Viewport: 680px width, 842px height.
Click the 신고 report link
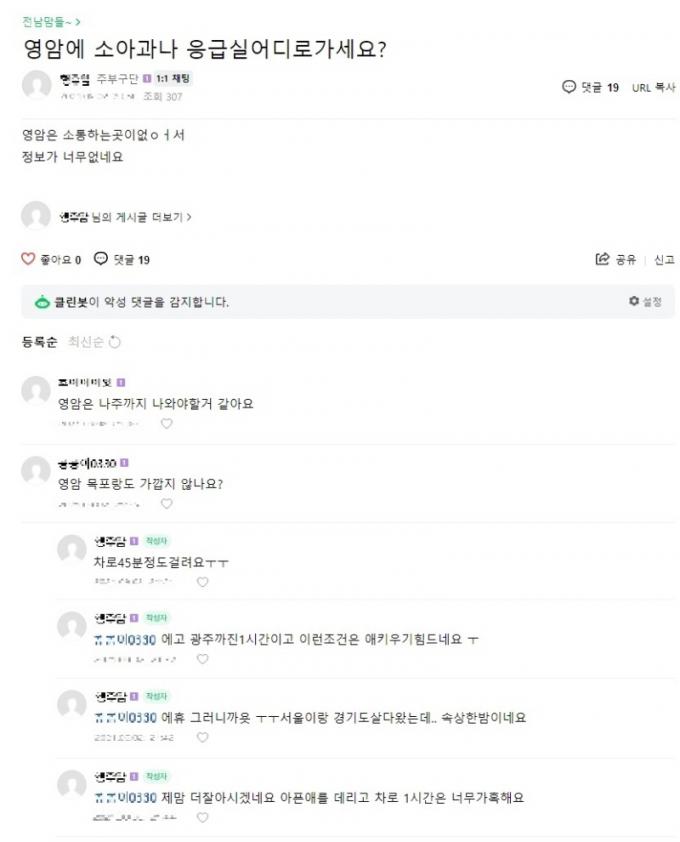pos(664,260)
